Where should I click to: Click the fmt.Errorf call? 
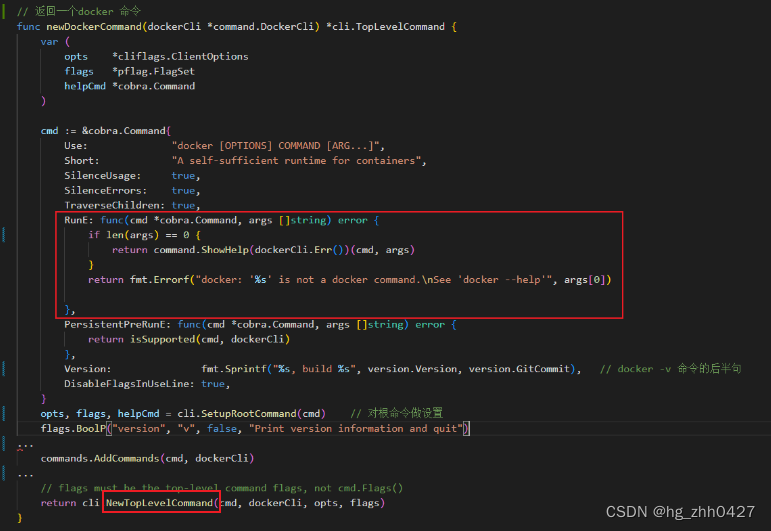coord(159,280)
